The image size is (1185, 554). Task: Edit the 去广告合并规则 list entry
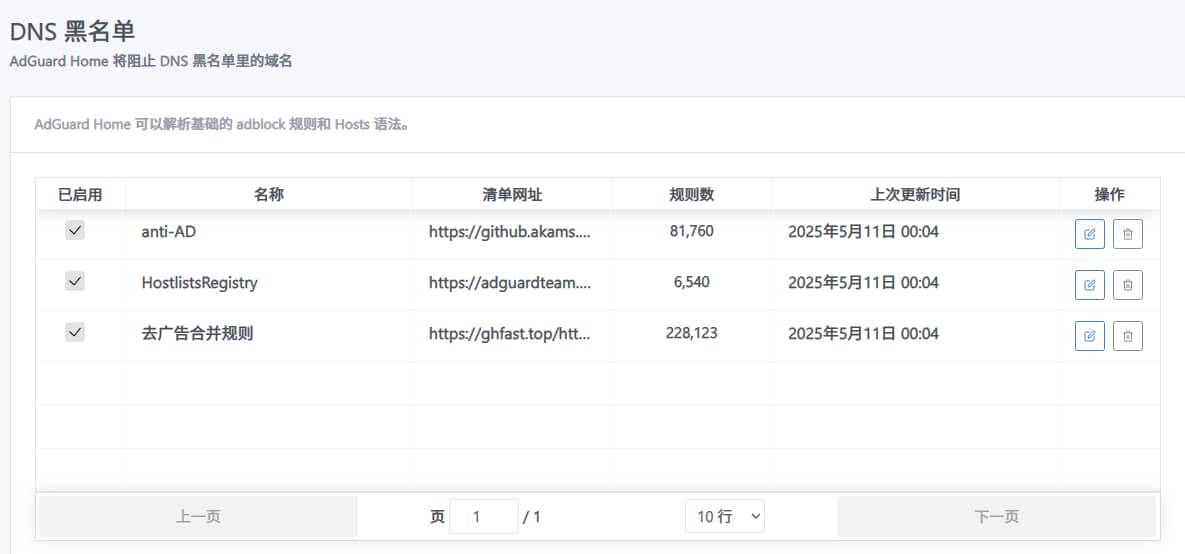pyautogui.click(x=1090, y=336)
